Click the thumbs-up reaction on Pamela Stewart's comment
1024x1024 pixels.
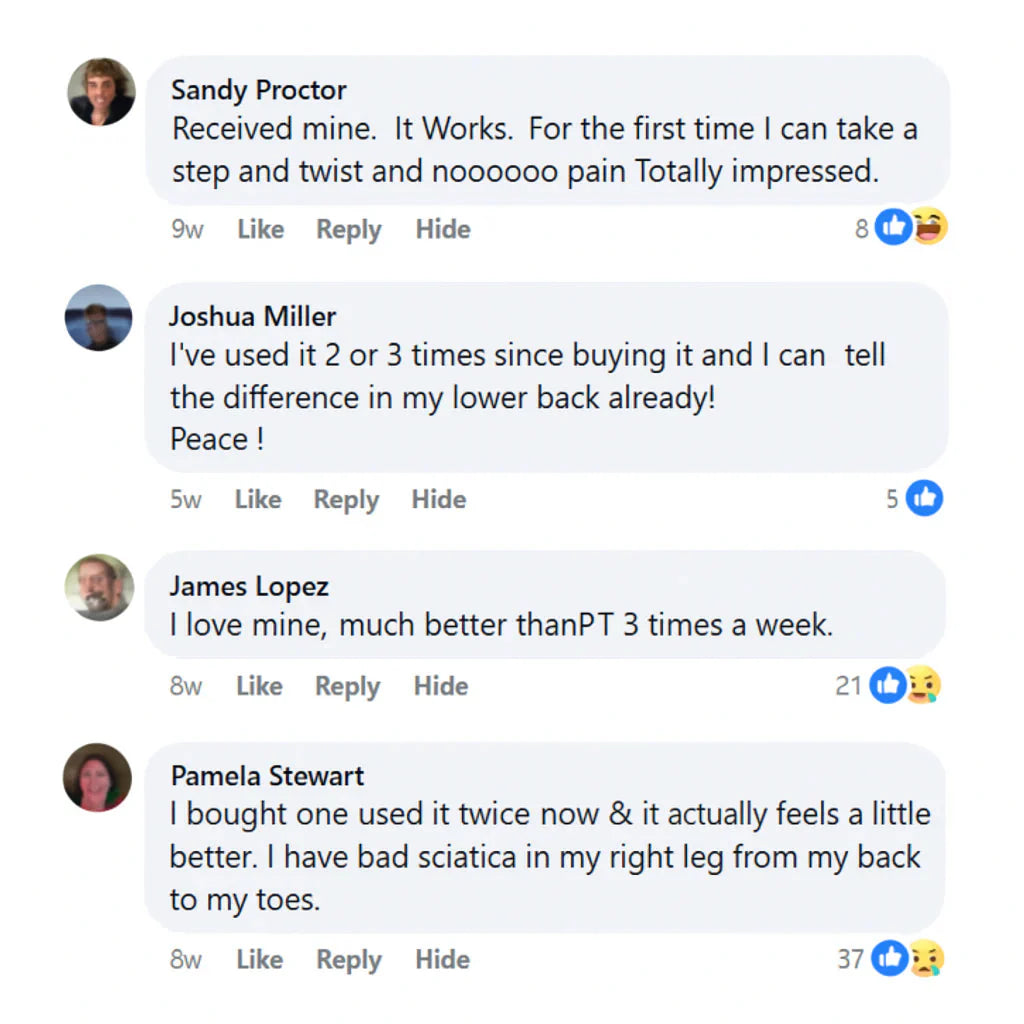(889, 959)
